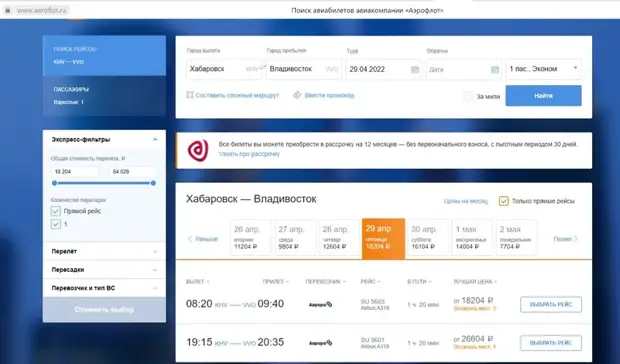This screenshot has width=620, height=364.
Task: Click the return date field 'Дата'
Action: 464,69
